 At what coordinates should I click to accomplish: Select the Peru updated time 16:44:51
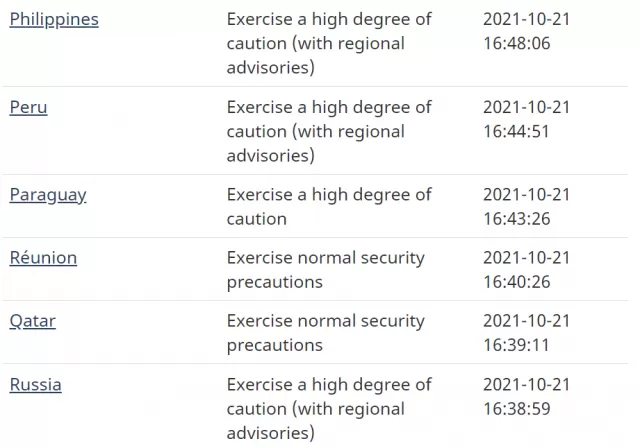tap(517, 131)
